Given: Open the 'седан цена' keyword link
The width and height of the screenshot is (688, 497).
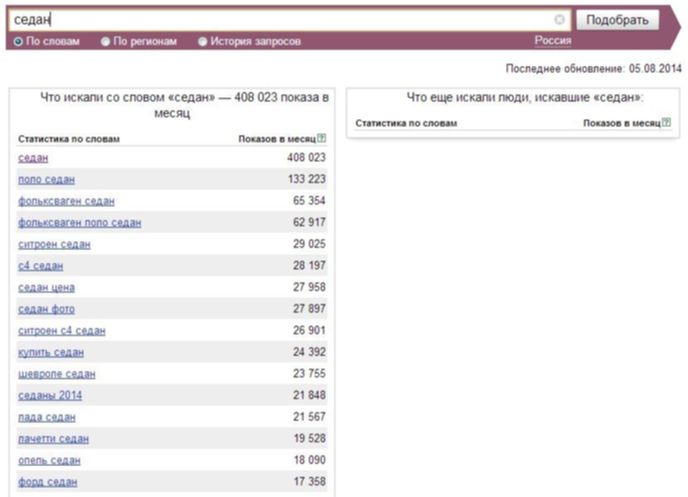Looking at the screenshot, I should point(47,288).
